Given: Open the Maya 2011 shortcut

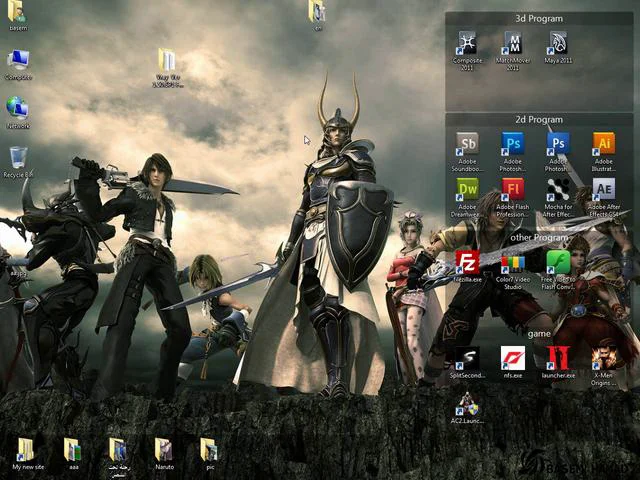Looking at the screenshot, I should tap(558, 47).
